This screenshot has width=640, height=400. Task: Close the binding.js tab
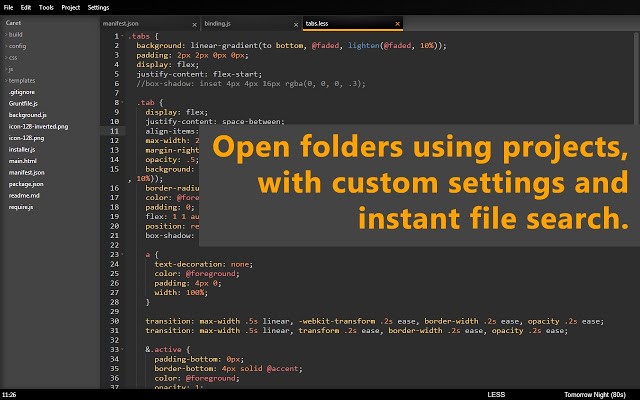[296, 25]
